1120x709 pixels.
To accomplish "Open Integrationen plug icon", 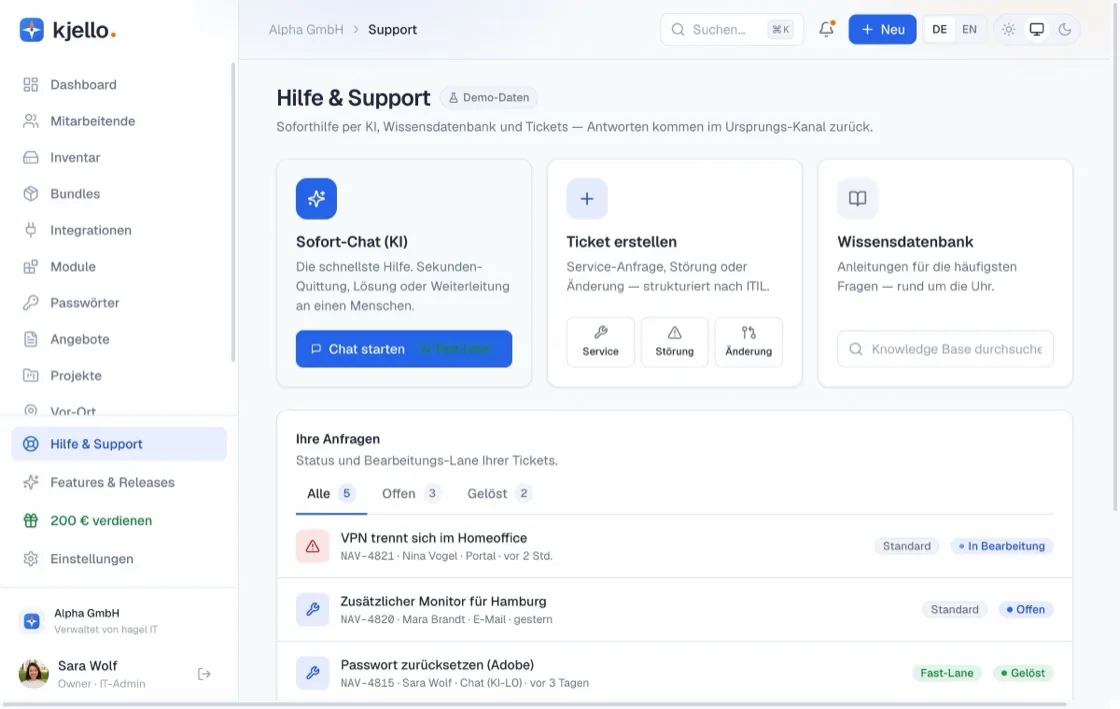I will pyautogui.click(x=31, y=230).
